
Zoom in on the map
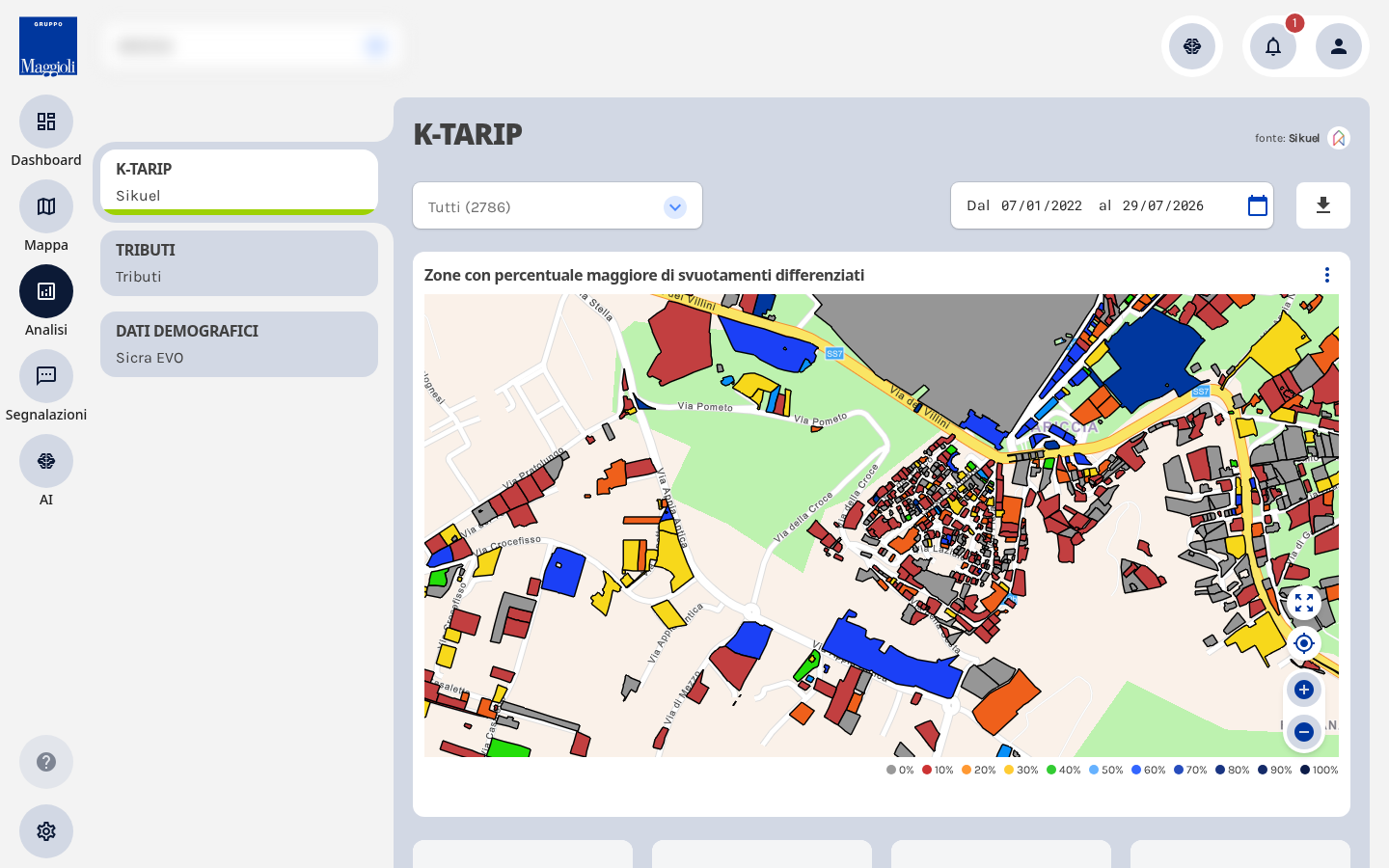tap(1304, 690)
